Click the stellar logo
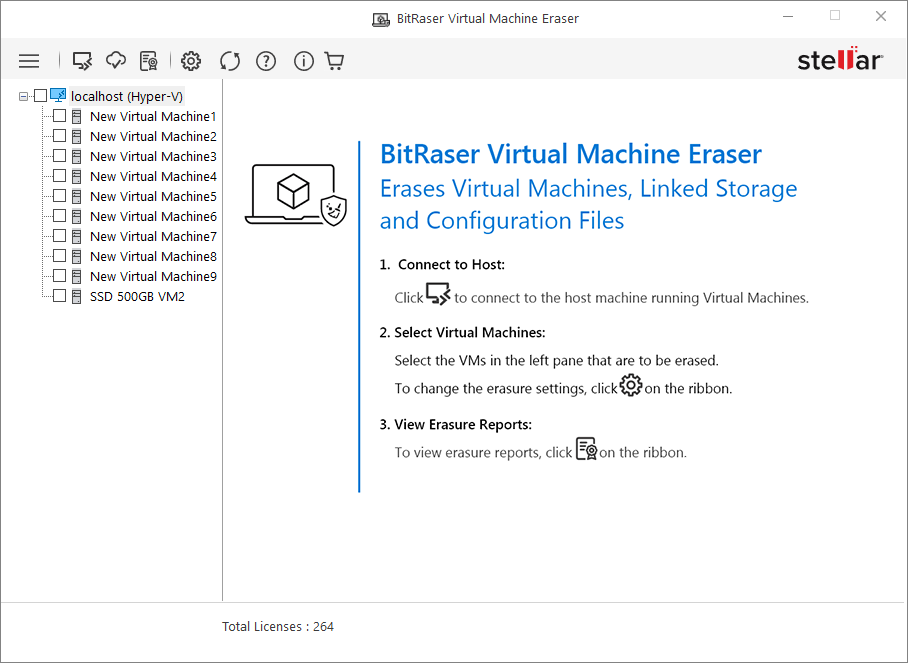The image size is (908, 663). [x=840, y=58]
